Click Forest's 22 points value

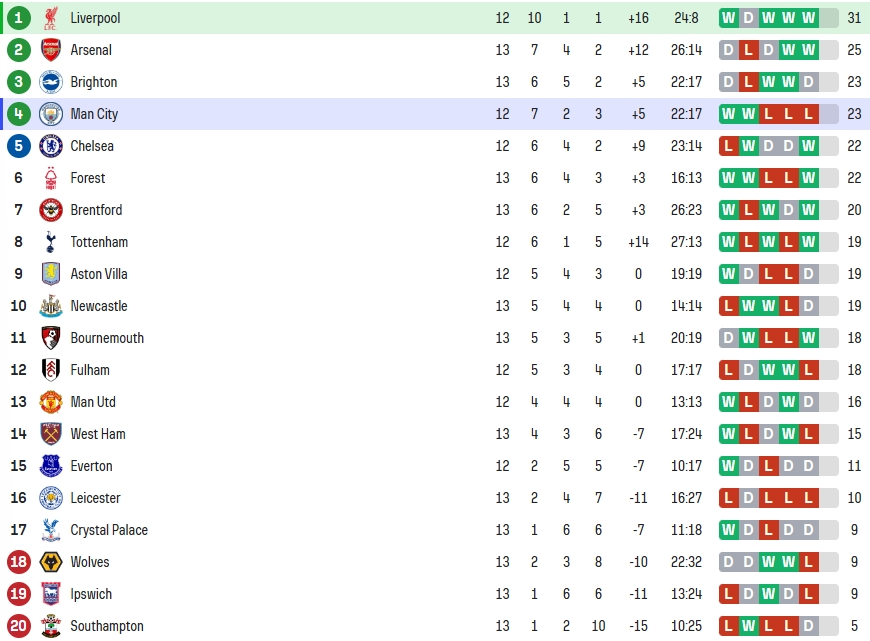(x=854, y=178)
